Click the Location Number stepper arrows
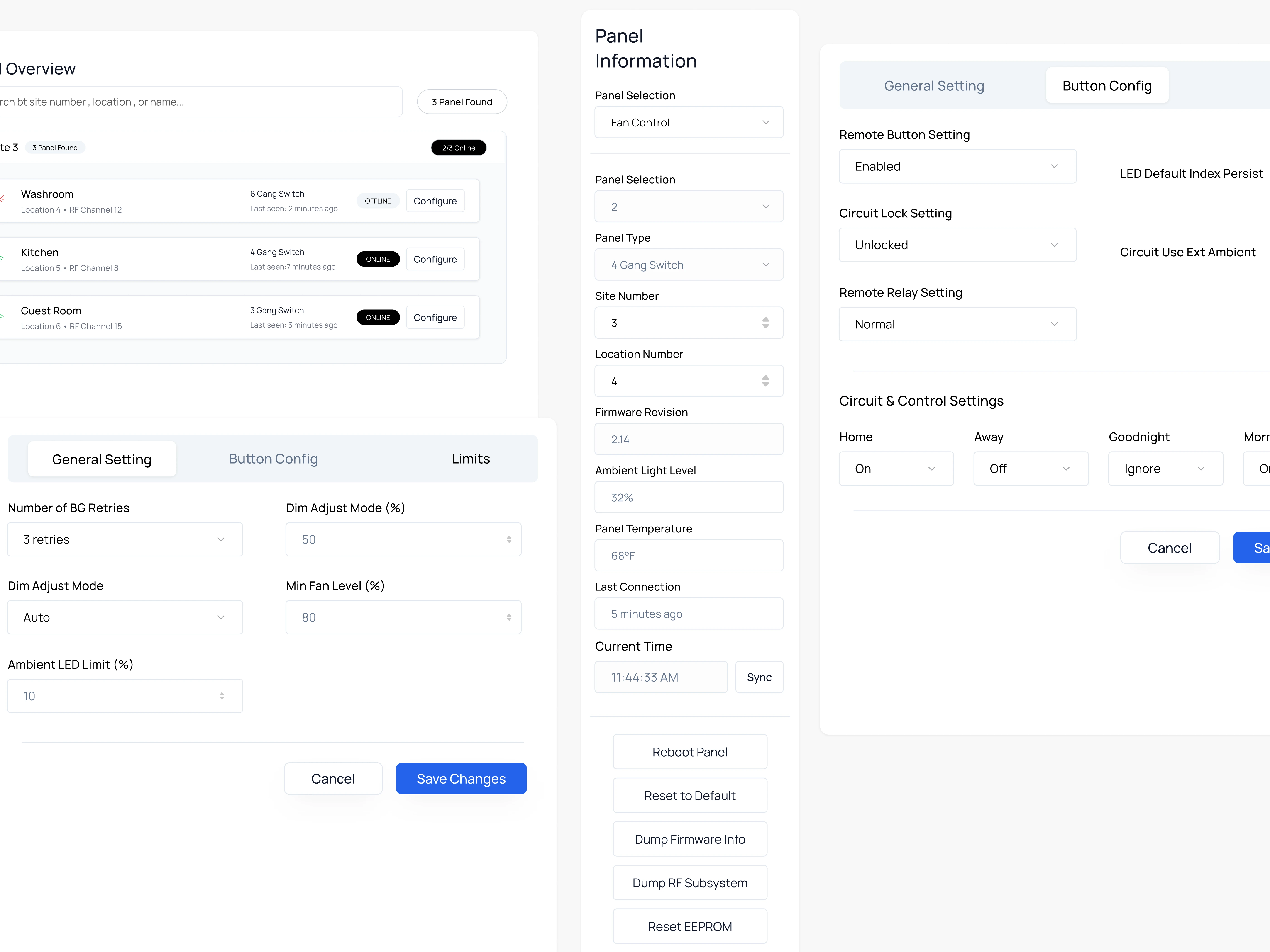The image size is (1270, 952). click(x=765, y=381)
